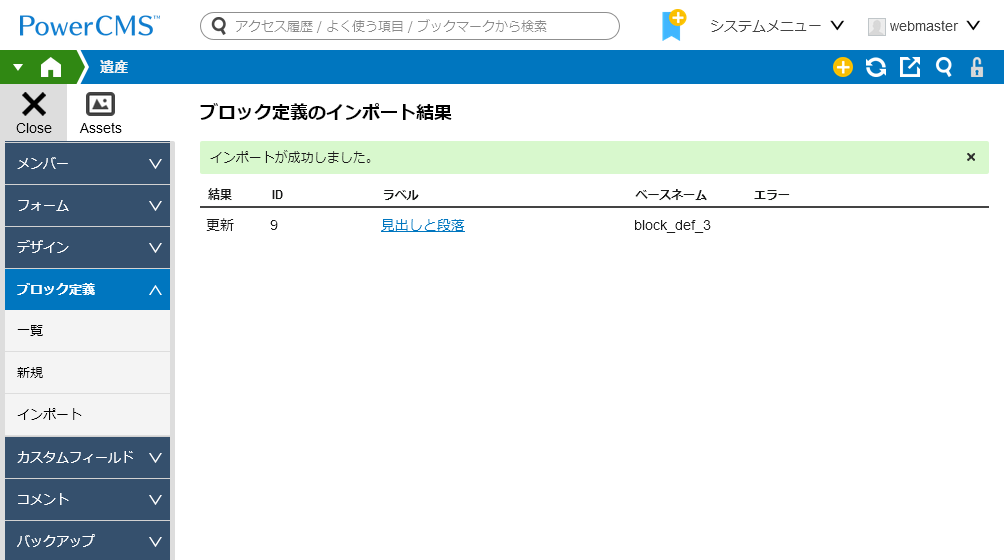Expand the green navigation triangle menu
Image resolution: width=1004 pixels, height=560 pixels.
(x=18, y=67)
